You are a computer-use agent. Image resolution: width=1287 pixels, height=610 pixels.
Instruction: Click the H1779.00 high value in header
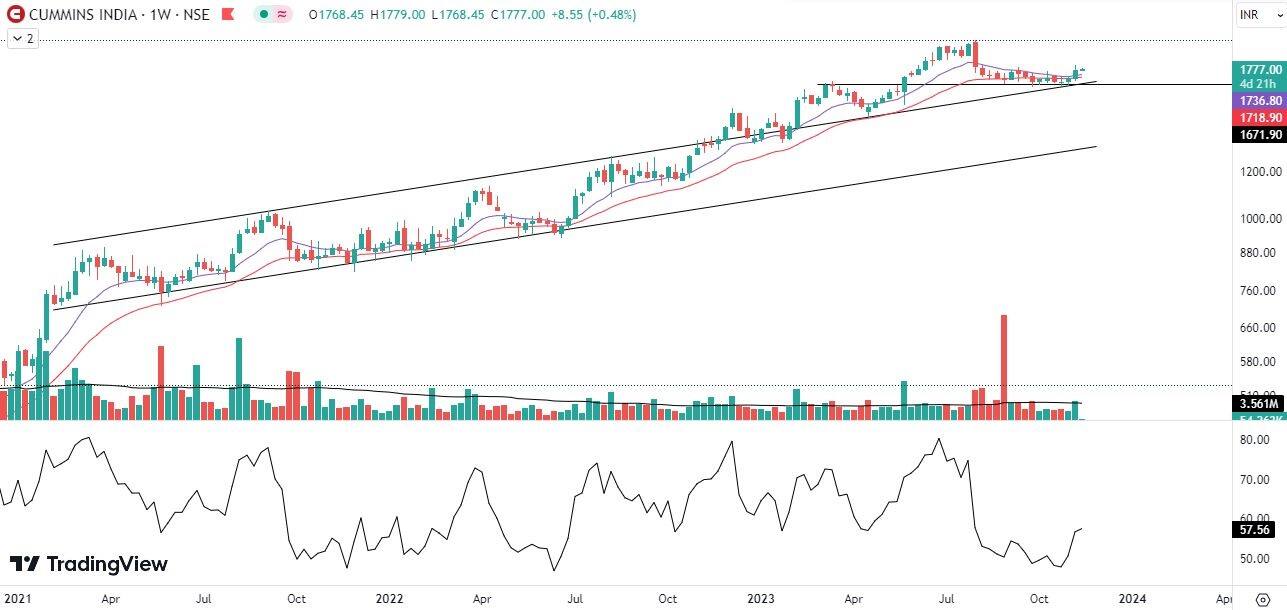[398, 15]
